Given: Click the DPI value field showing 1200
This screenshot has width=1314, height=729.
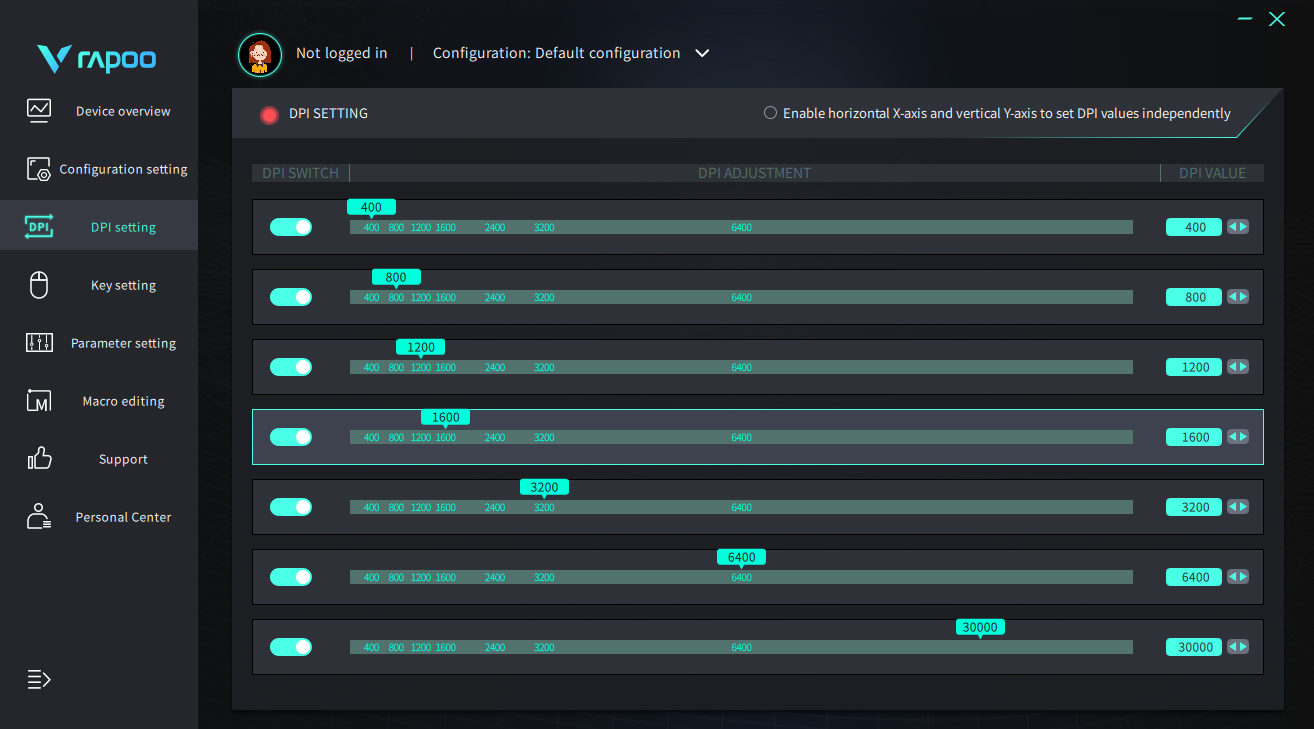Looking at the screenshot, I should [1194, 367].
